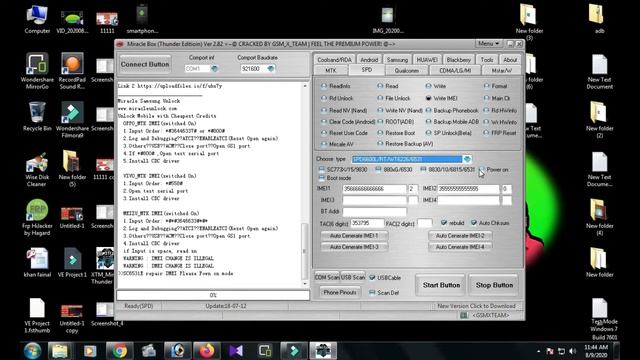Click Auto Generate IMEI-1 button
The height and width of the screenshot is (360, 640).
353,236
